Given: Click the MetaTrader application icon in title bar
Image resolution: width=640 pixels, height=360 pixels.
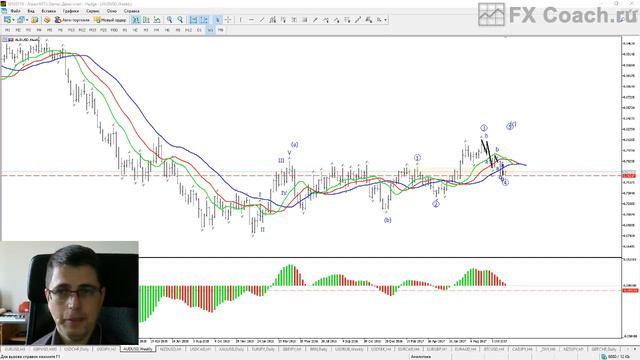Looking at the screenshot, I should click(4, 4).
